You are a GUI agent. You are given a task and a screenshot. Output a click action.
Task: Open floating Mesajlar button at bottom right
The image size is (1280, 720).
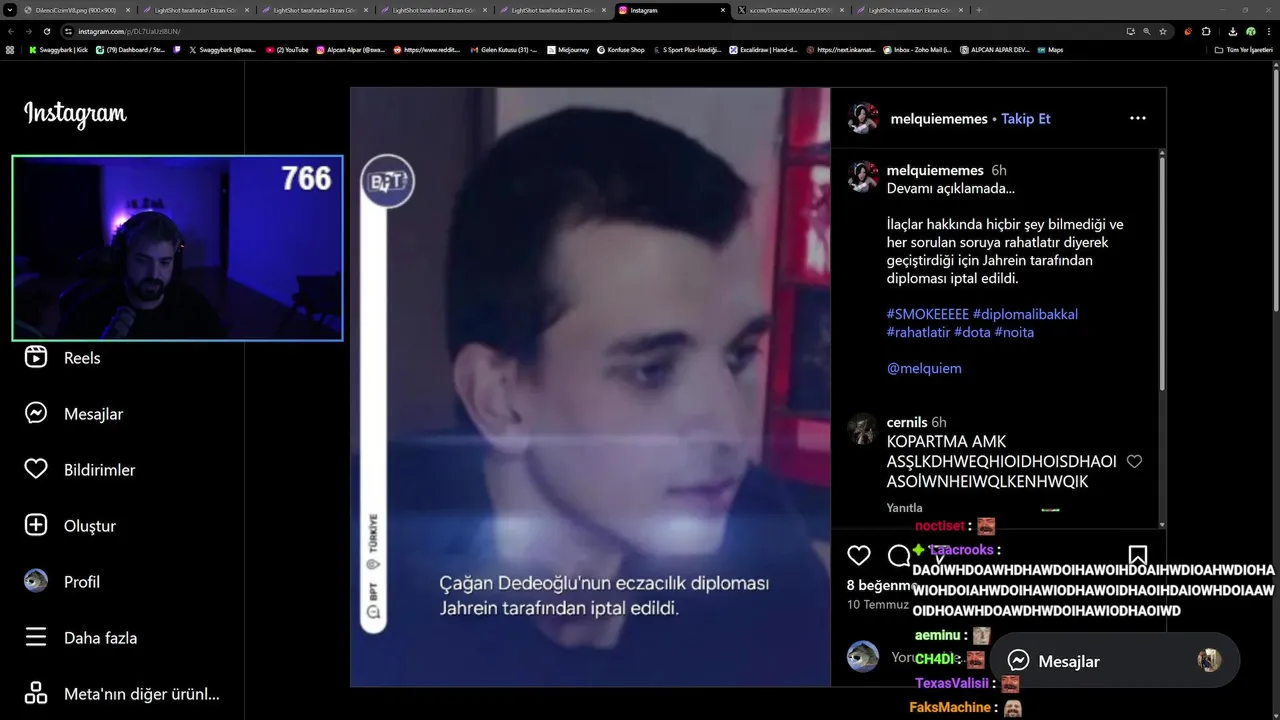click(1114, 661)
